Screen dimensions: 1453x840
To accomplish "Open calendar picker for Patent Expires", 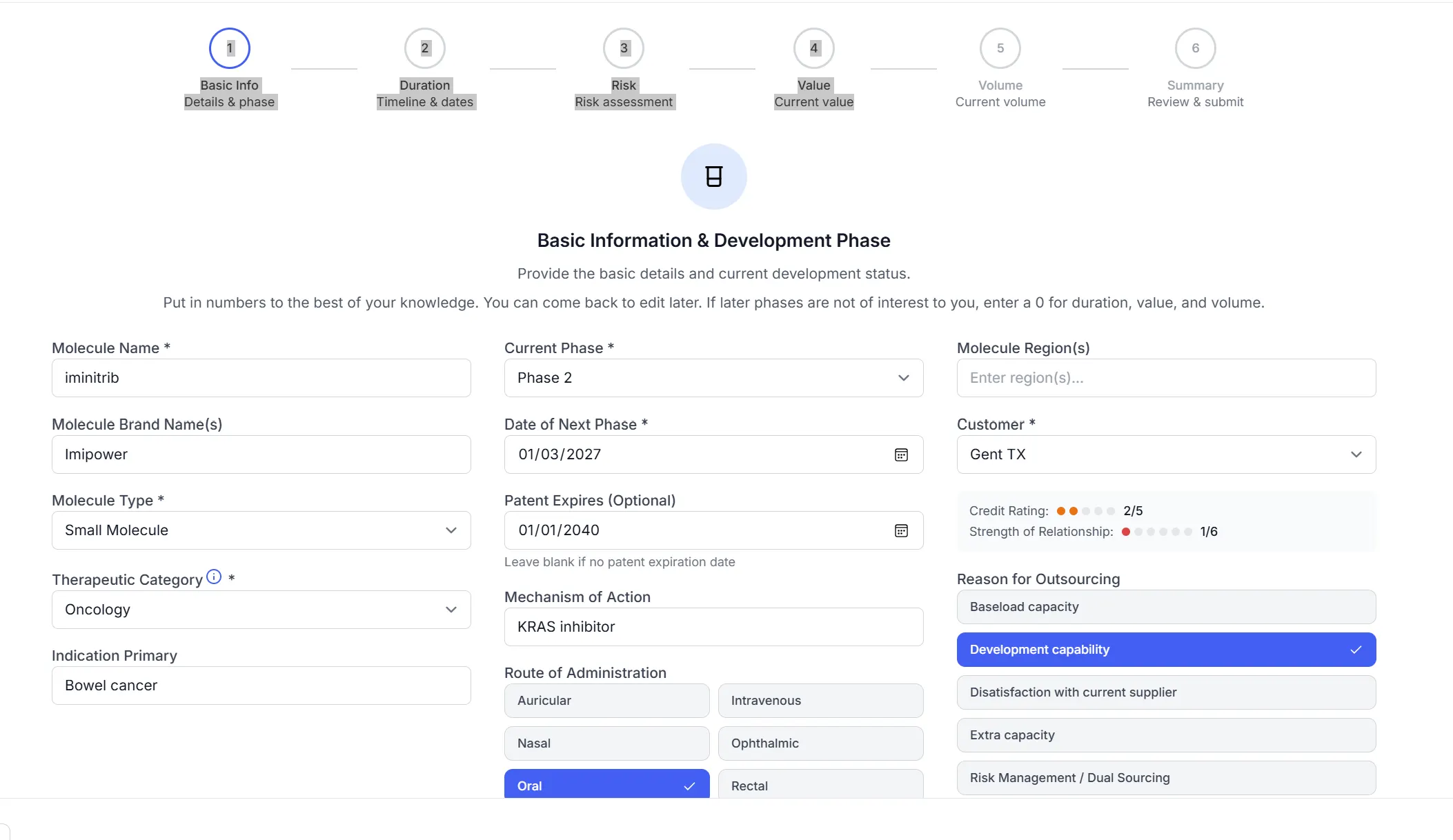I will coord(901,530).
